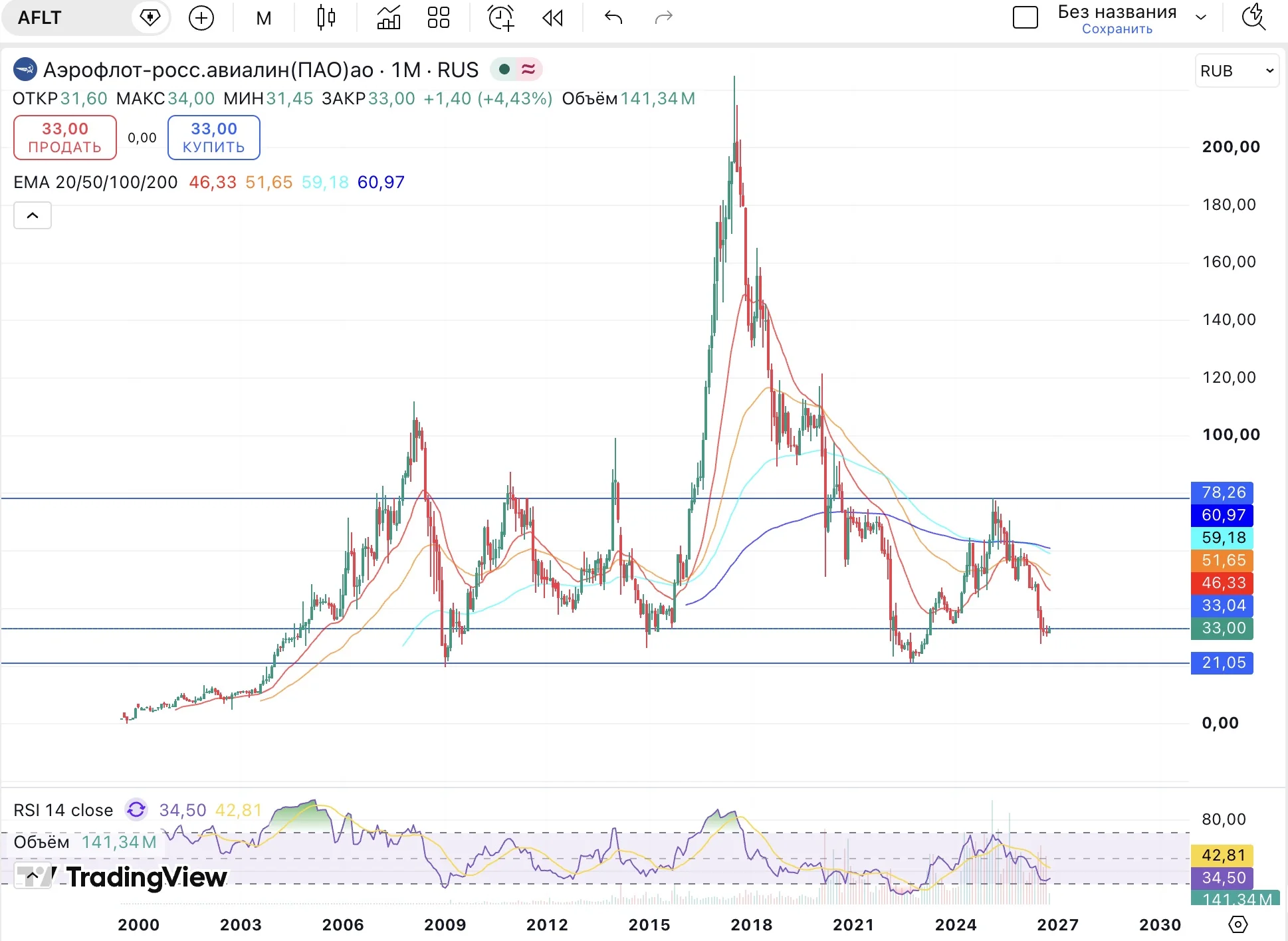Collapse the indicator legend with chevron button
1288x941 pixels.
coord(33,215)
